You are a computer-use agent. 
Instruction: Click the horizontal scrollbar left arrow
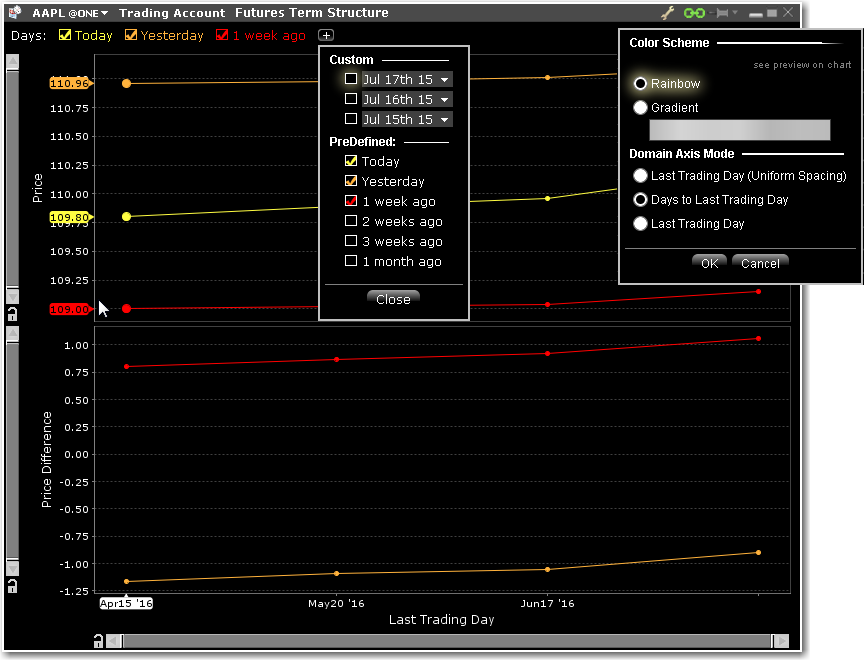click(x=114, y=641)
